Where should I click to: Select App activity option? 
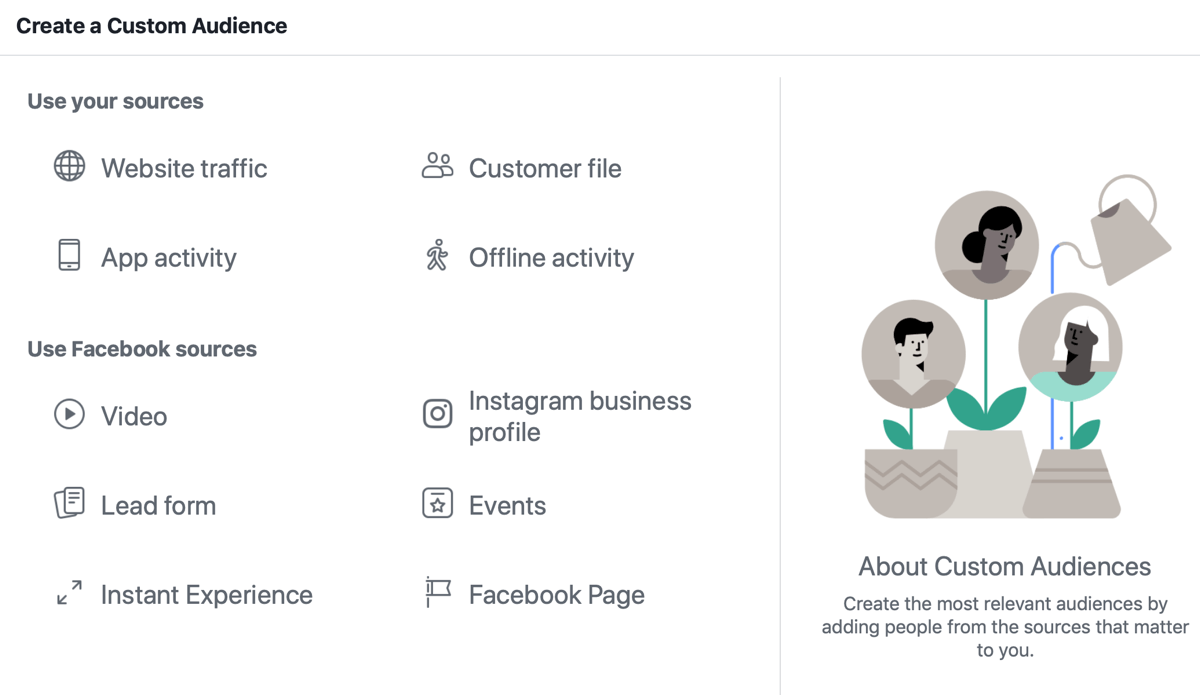168,257
